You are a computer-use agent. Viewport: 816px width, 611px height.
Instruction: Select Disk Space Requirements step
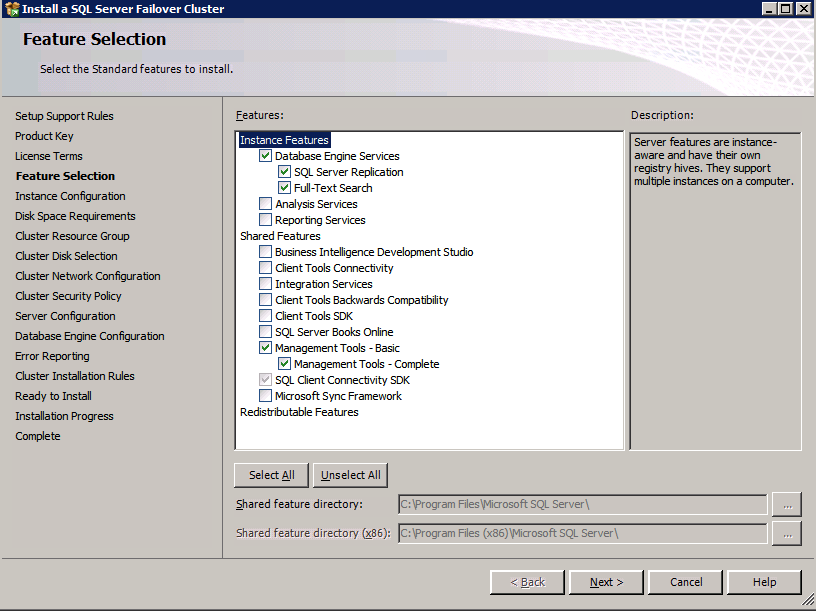coord(75,216)
